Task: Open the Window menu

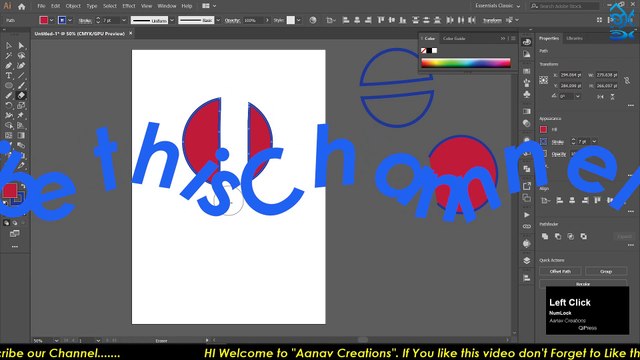Action: pos(167,6)
